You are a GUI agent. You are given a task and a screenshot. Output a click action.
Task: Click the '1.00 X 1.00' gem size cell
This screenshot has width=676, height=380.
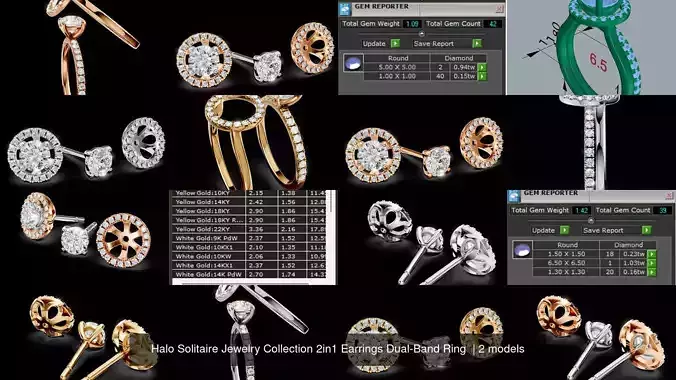coord(397,76)
